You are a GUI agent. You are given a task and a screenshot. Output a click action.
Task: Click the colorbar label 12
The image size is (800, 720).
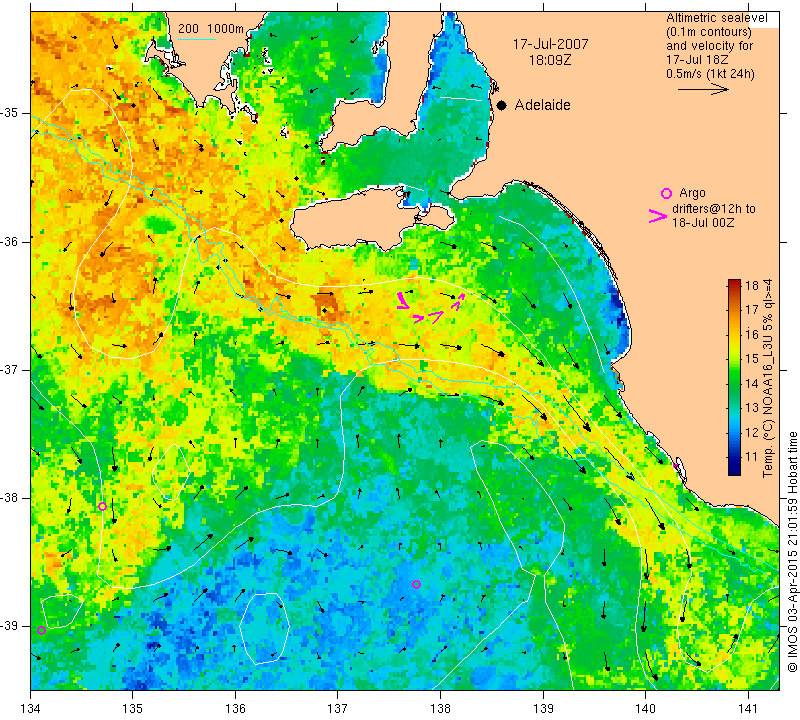pos(752,433)
